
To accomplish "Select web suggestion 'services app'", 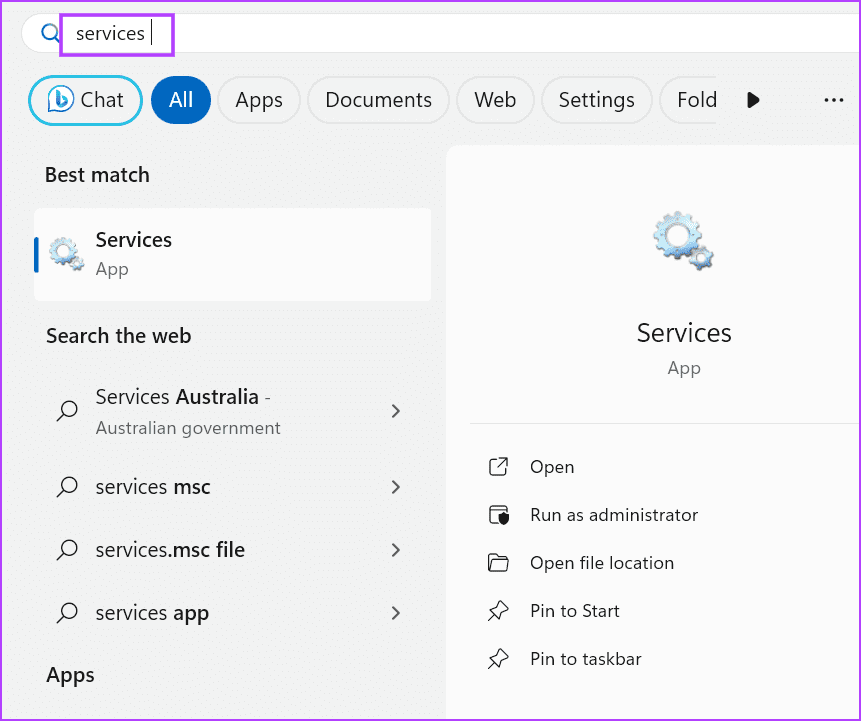I will point(233,613).
